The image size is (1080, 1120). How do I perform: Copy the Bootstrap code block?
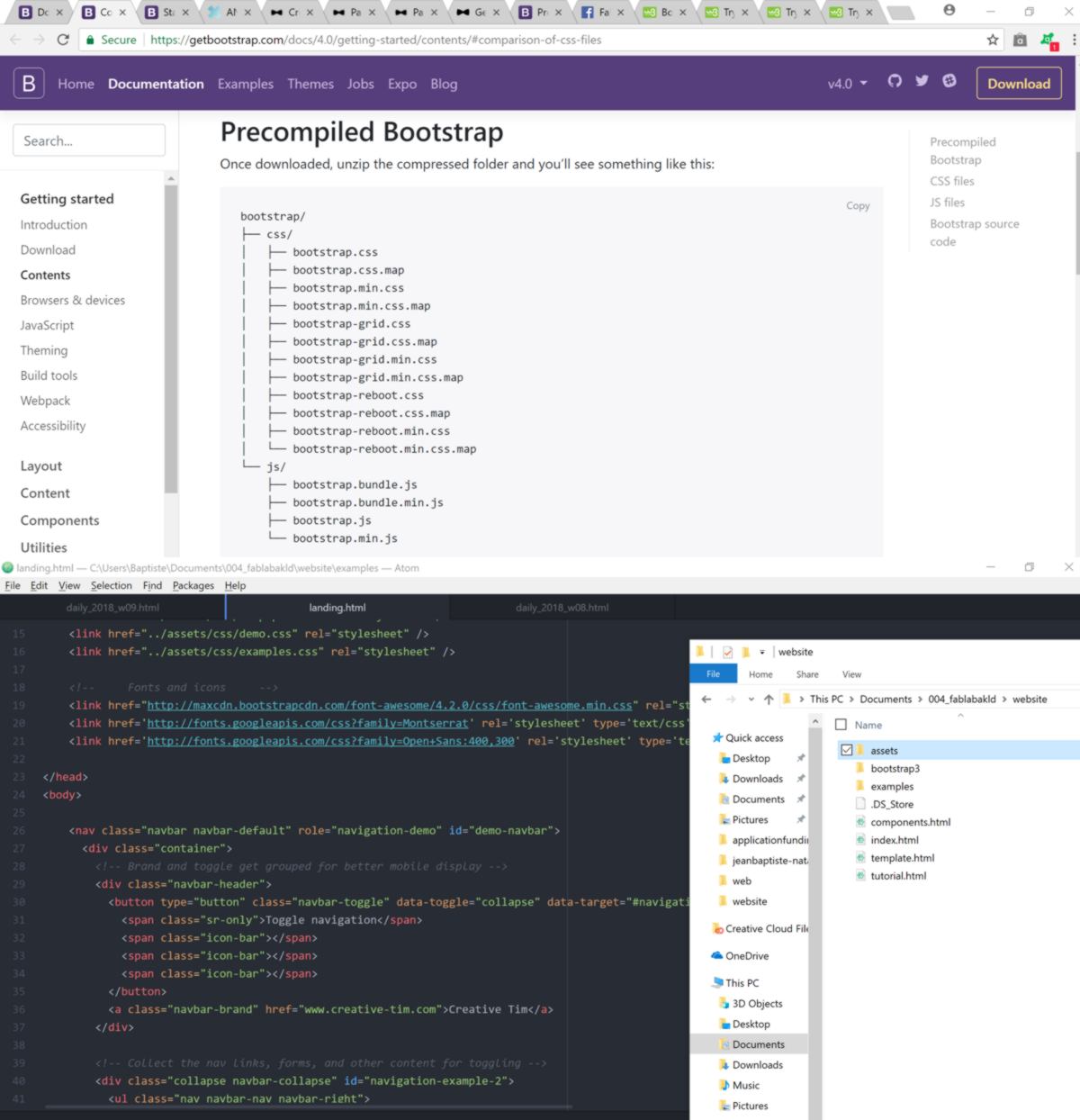pos(858,205)
